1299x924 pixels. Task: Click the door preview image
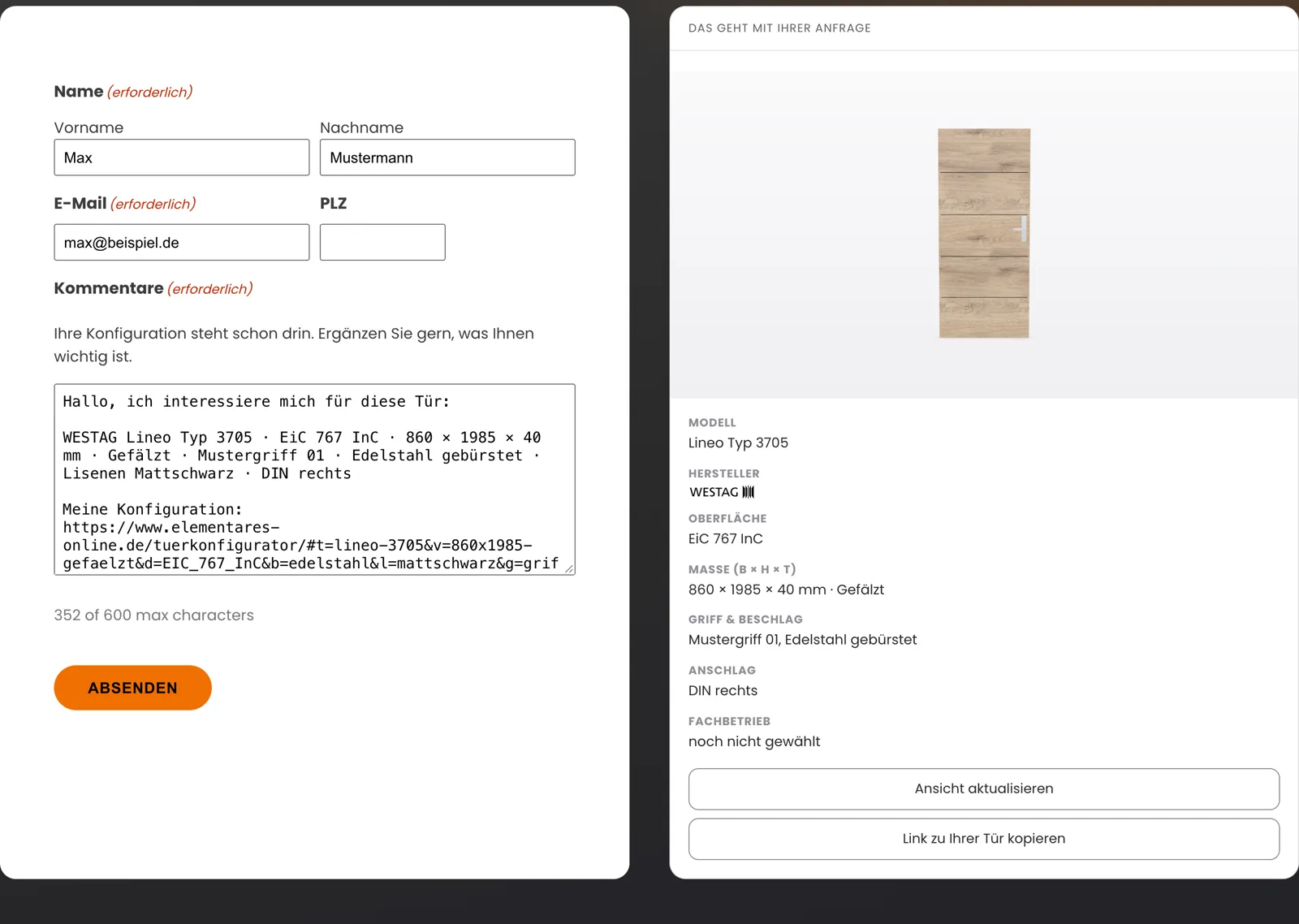click(984, 233)
